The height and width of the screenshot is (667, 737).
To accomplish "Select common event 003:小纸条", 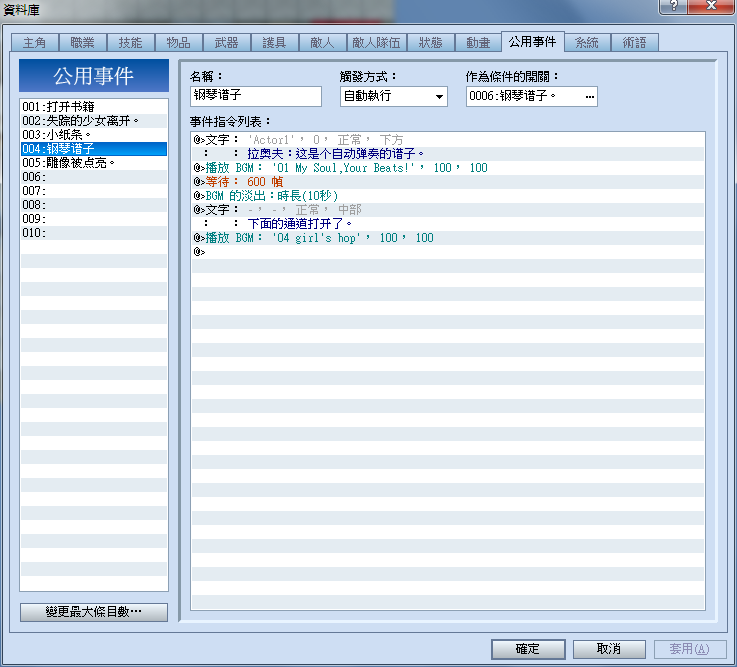I will coord(94,135).
